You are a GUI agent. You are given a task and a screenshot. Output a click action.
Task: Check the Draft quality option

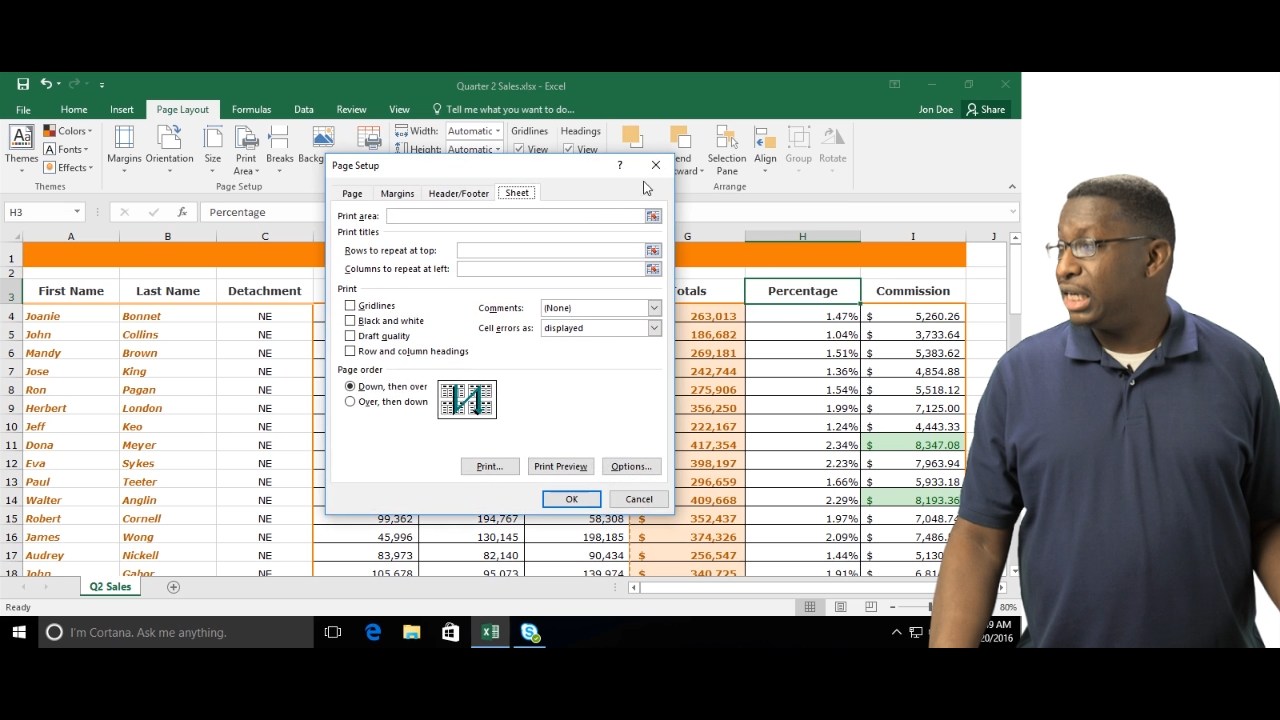click(x=350, y=336)
